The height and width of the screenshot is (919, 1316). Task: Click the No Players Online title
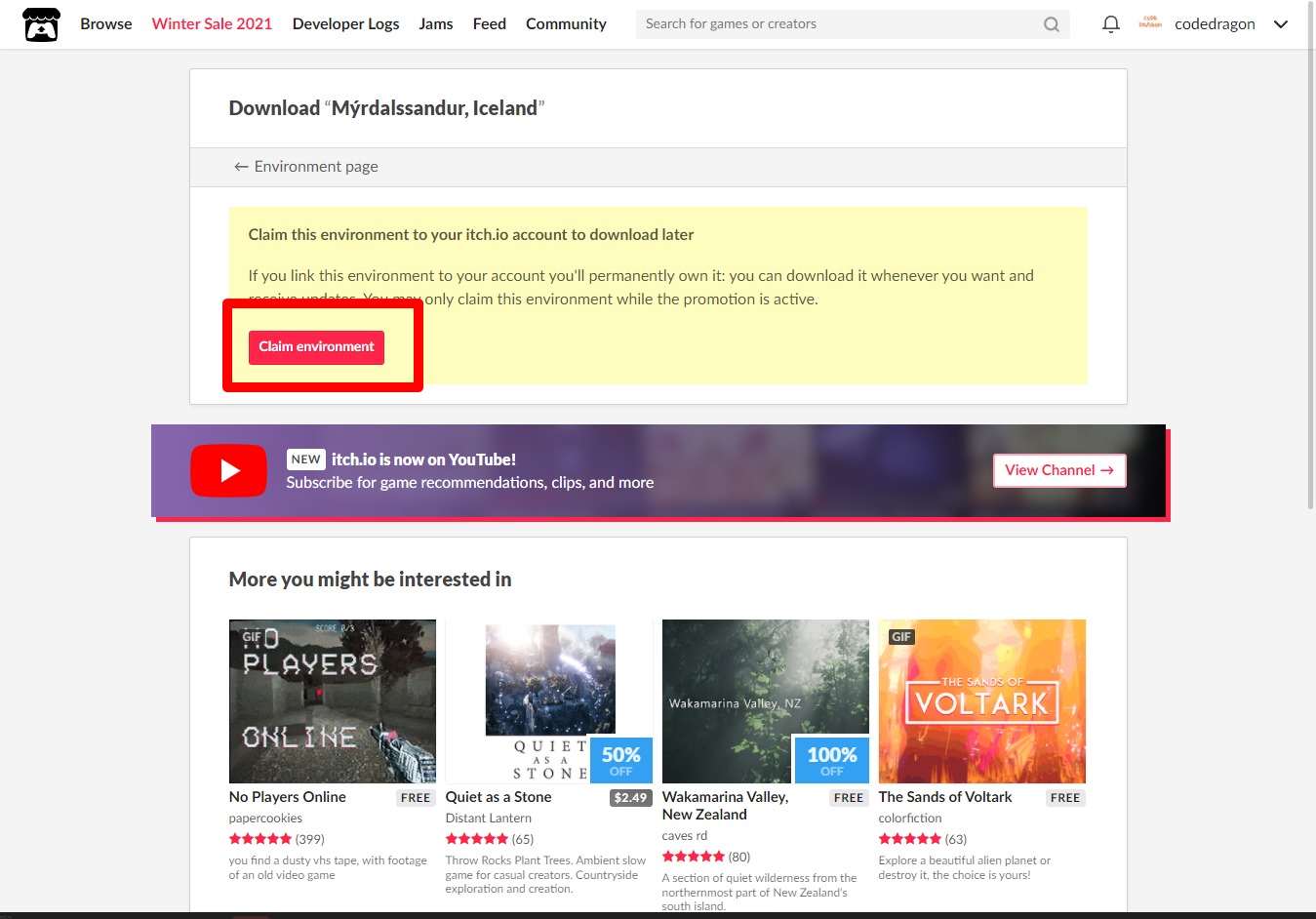tap(288, 797)
